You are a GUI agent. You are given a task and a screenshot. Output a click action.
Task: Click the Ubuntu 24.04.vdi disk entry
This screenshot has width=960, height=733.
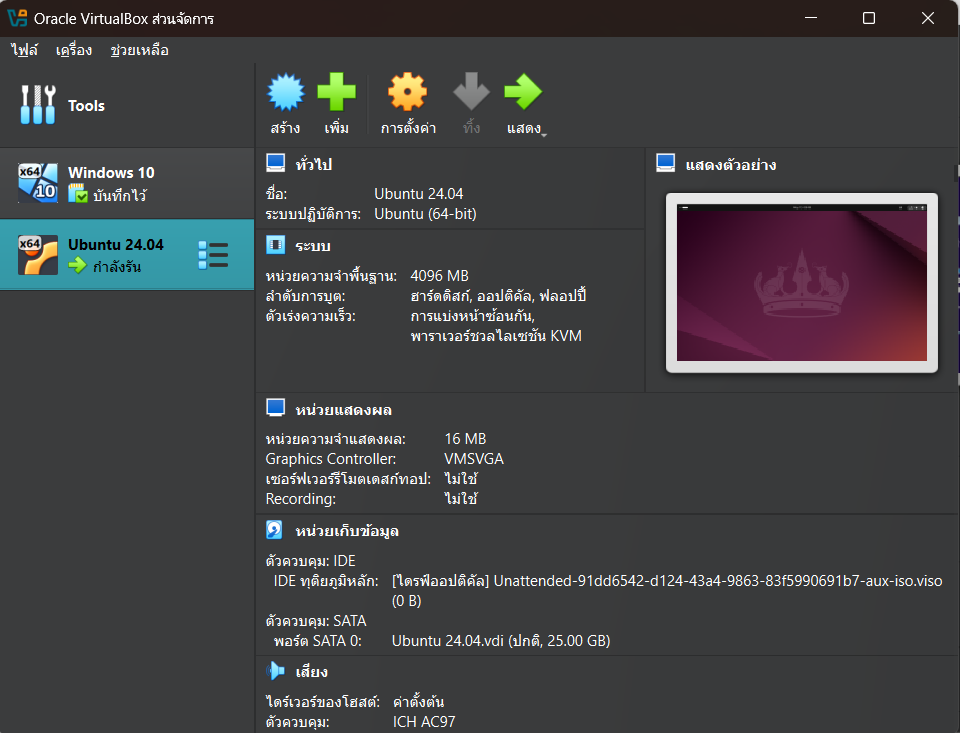point(501,641)
